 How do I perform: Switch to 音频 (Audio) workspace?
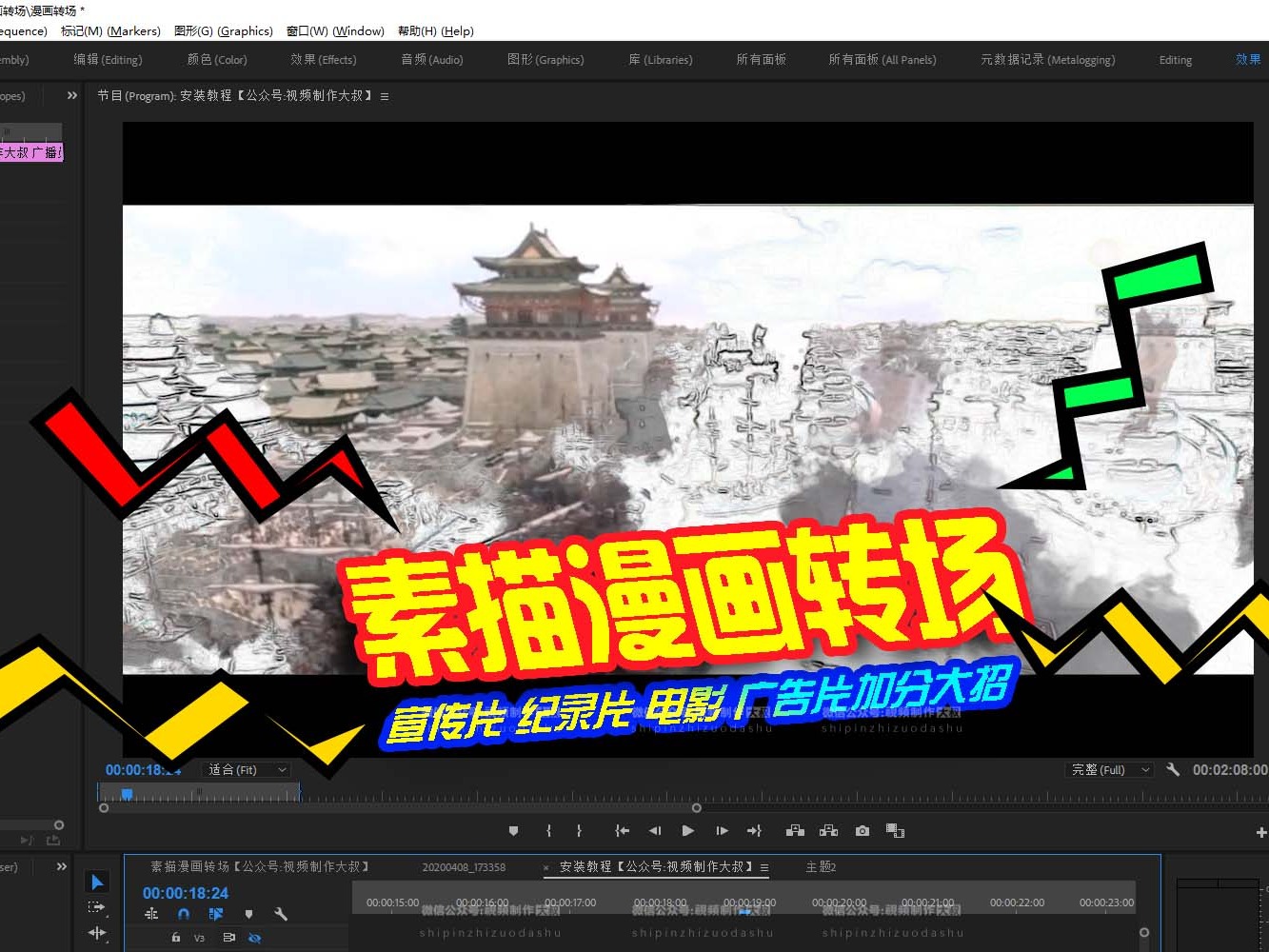(432, 59)
